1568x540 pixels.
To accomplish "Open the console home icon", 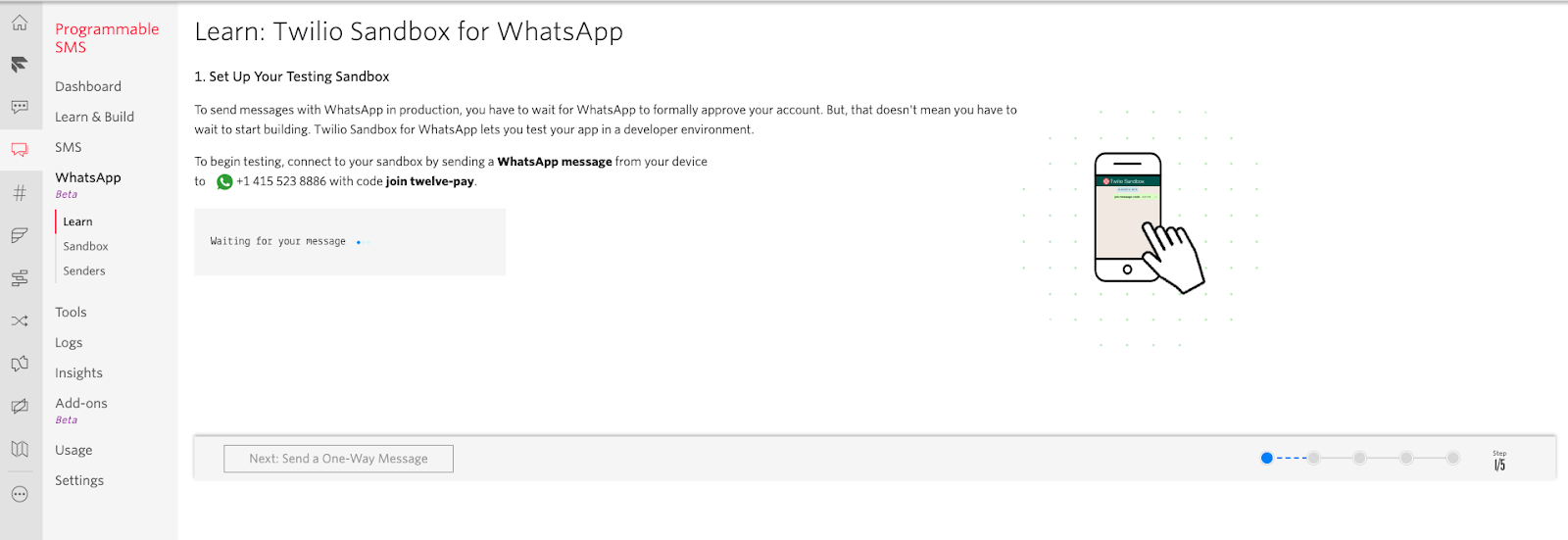I will click(x=20, y=23).
